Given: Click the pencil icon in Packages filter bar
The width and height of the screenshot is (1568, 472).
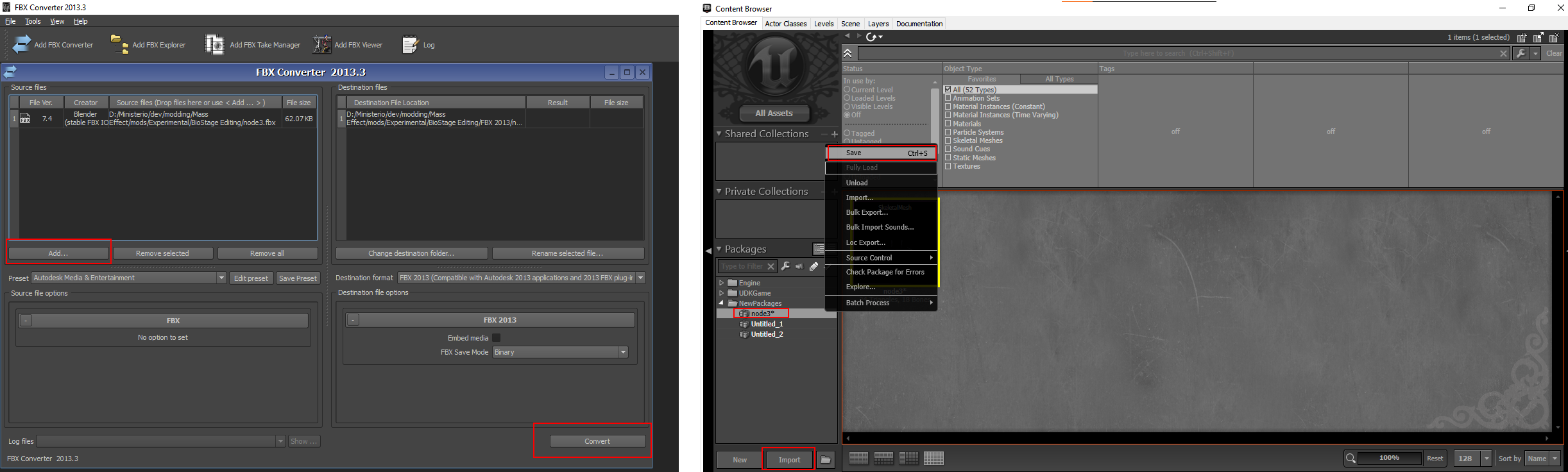Looking at the screenshot, I should pos(814,266).
